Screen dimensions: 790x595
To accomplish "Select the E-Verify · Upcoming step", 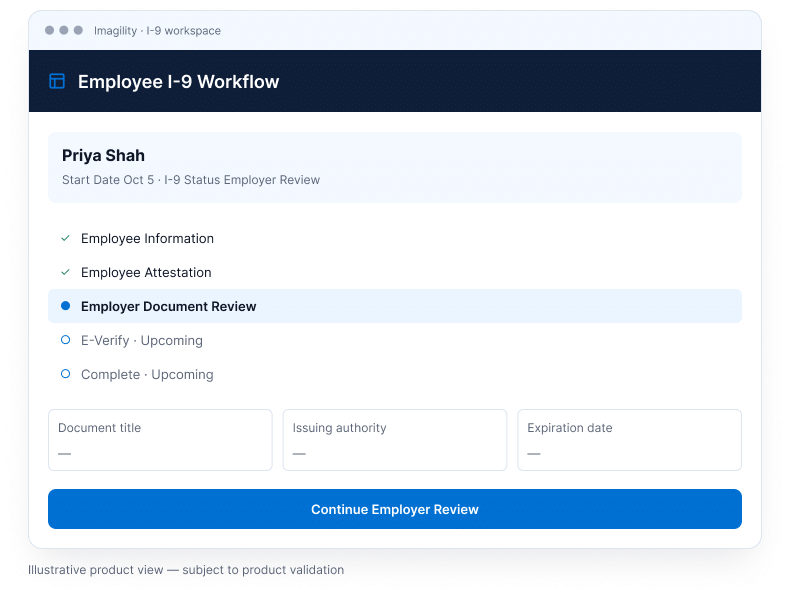I will coord(394,341).
